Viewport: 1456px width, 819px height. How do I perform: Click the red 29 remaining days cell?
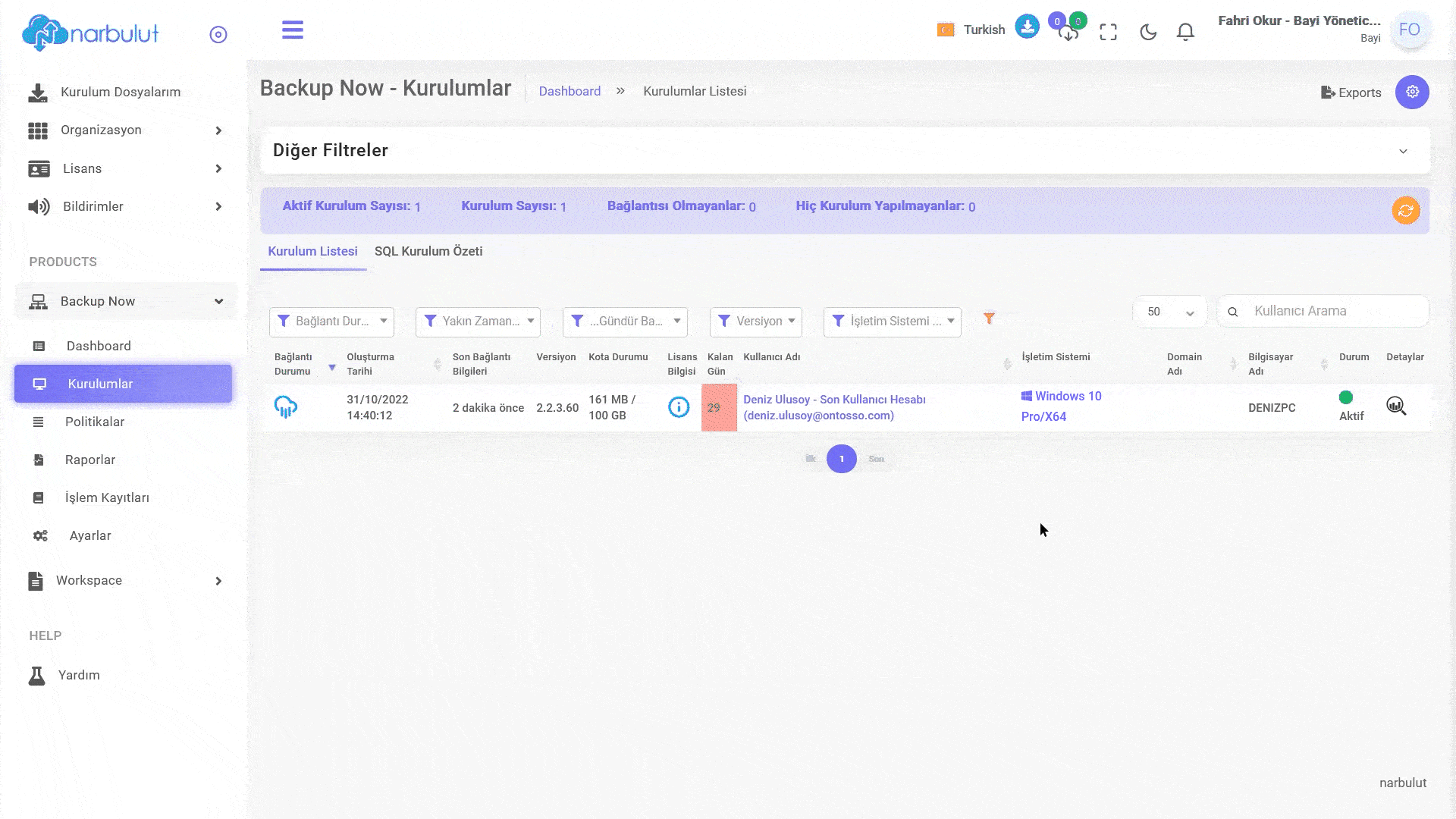coord(719,407)
